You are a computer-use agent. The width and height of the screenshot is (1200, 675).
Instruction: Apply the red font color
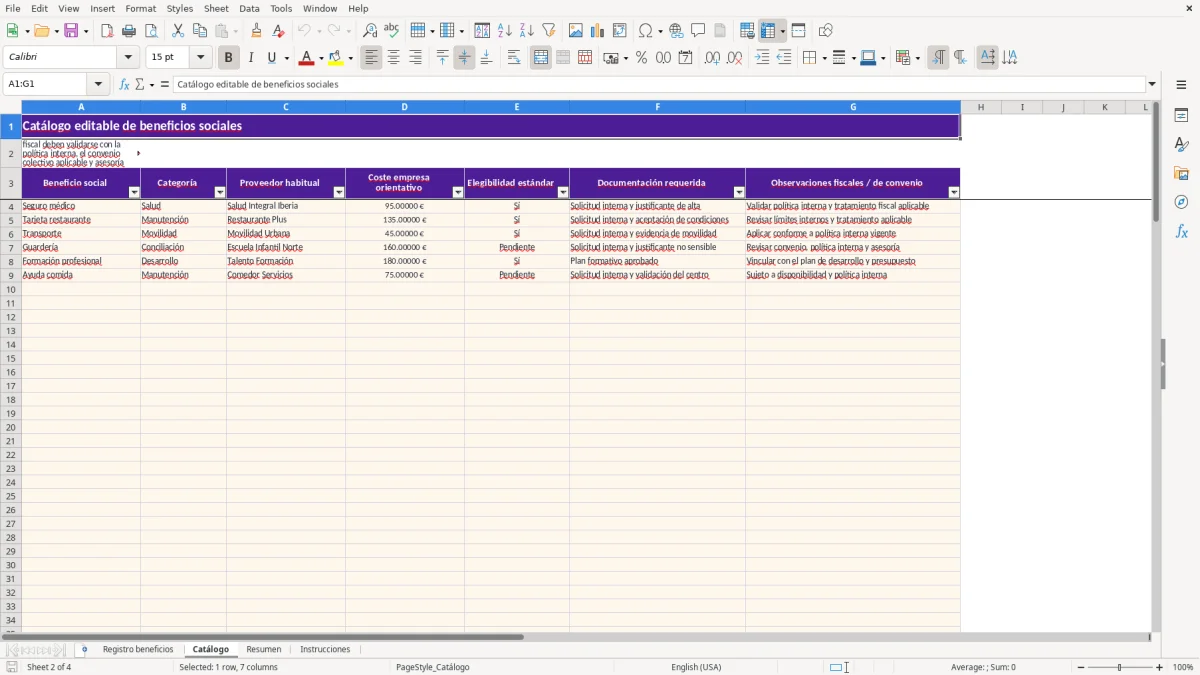pos(306,58)
